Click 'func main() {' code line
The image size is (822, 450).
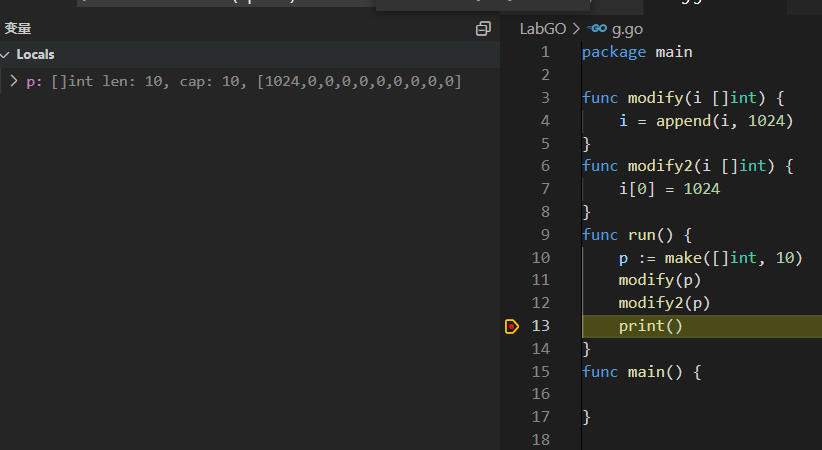[642, 372]
